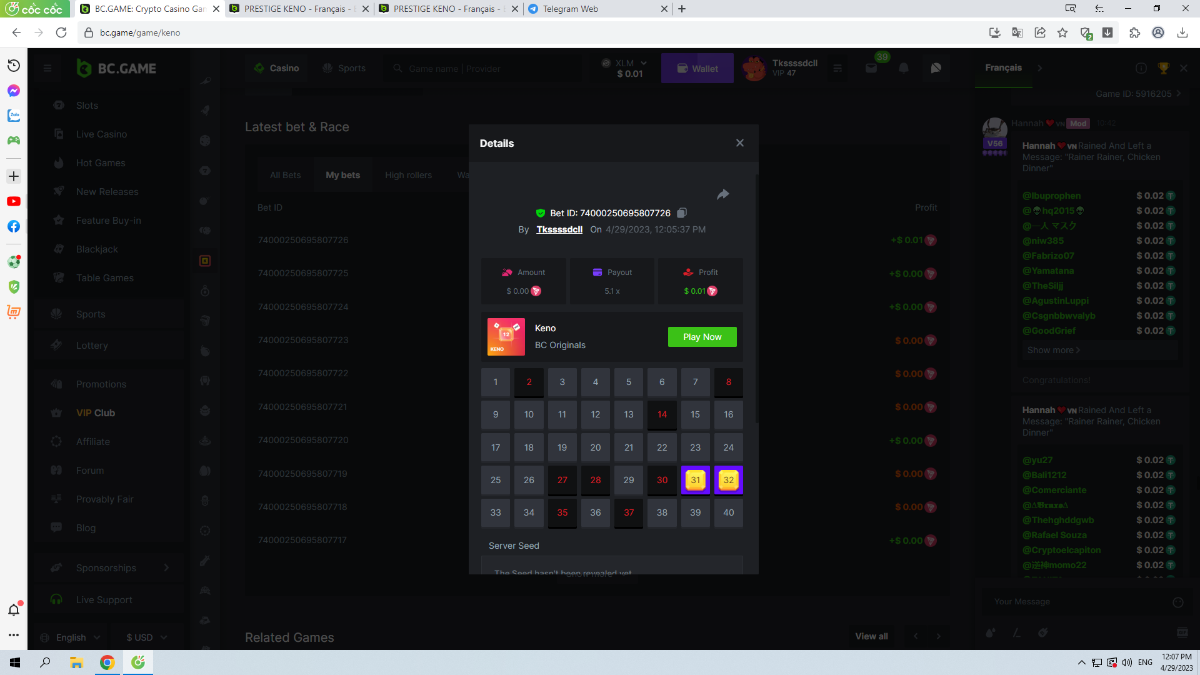Click the notification bell in header

point(904,68)
